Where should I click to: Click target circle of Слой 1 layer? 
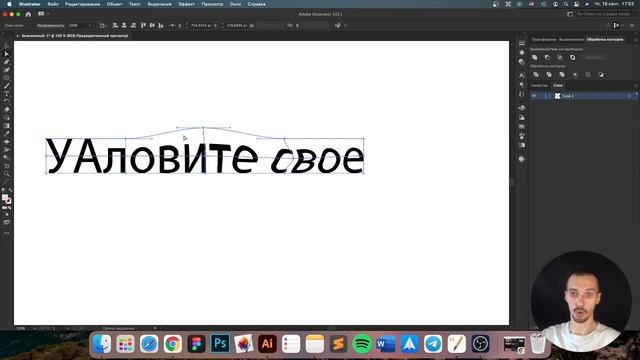pyautogui.click(x=629, y=96)
